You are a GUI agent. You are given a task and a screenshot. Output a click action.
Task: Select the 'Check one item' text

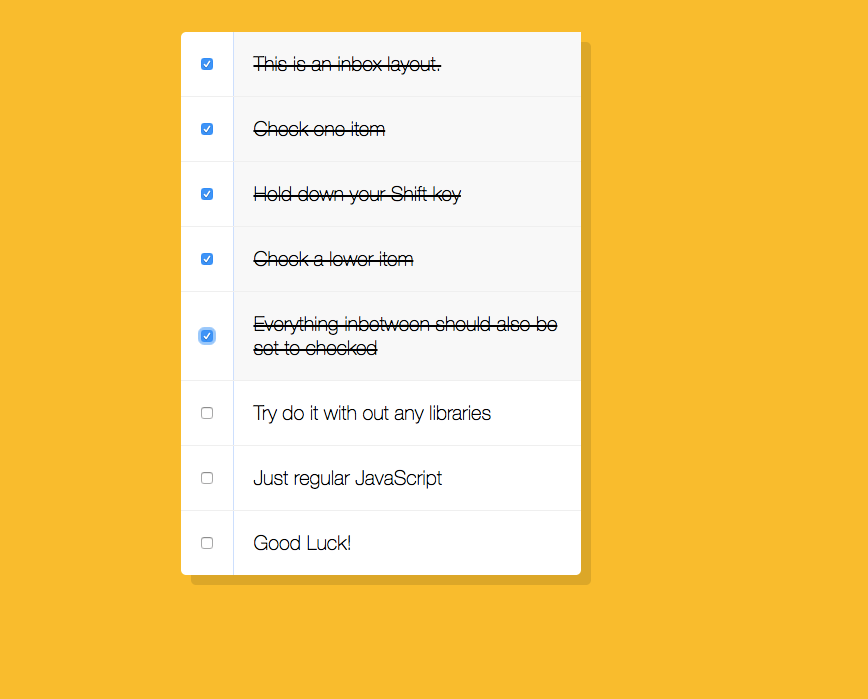coord(319,129)
